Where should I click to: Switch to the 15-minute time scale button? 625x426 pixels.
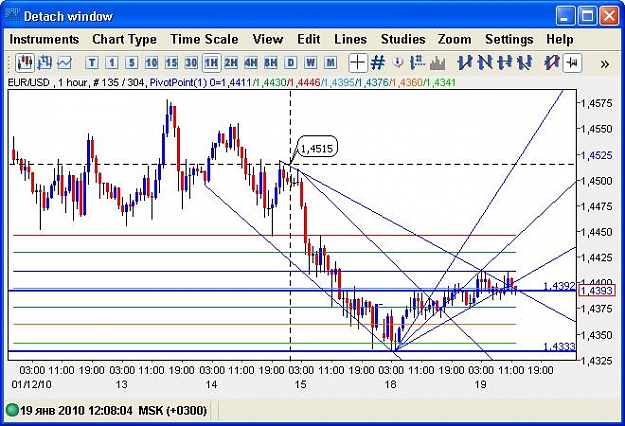point(171,63)
